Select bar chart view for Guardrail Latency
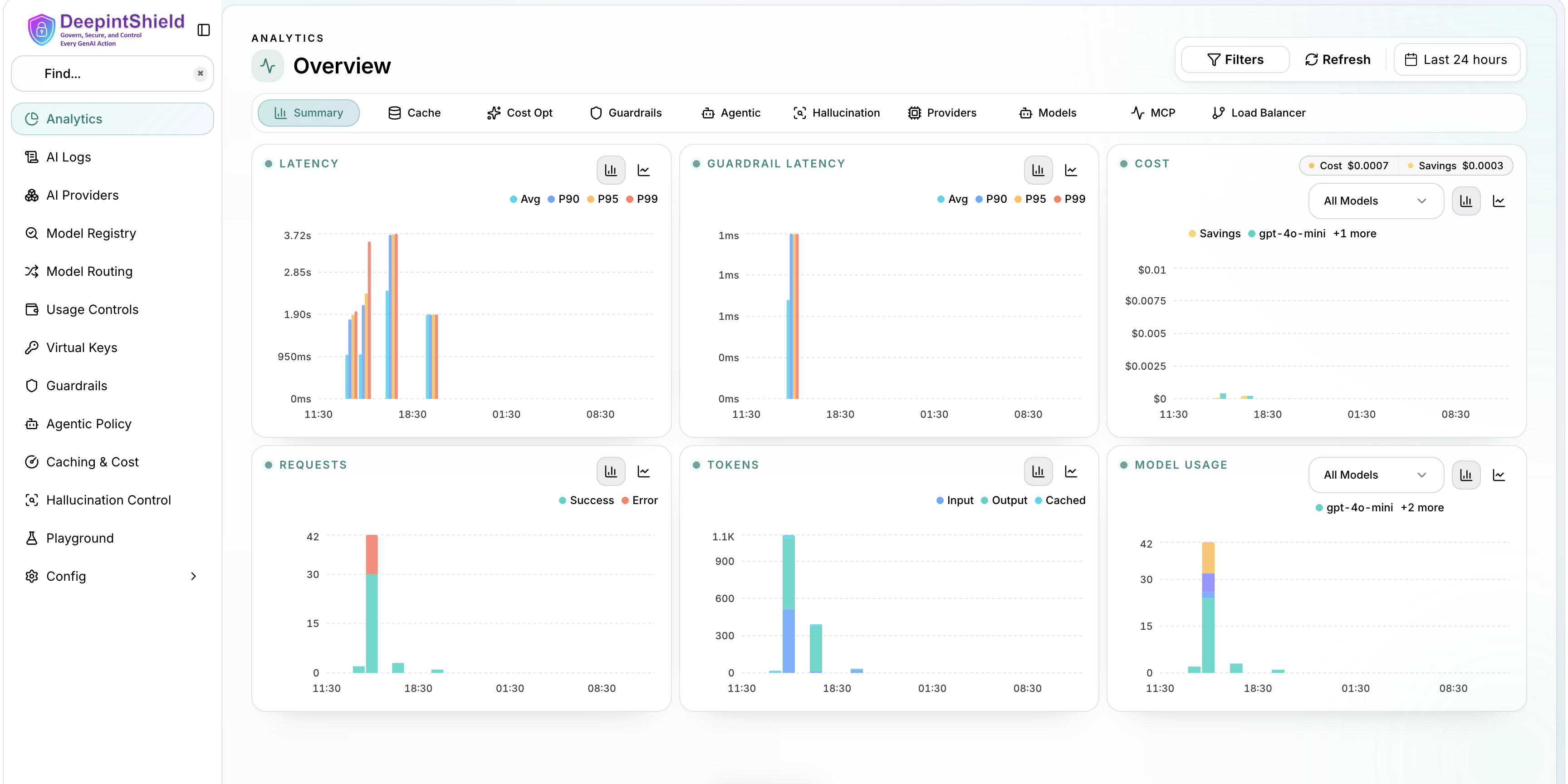 1039,171
